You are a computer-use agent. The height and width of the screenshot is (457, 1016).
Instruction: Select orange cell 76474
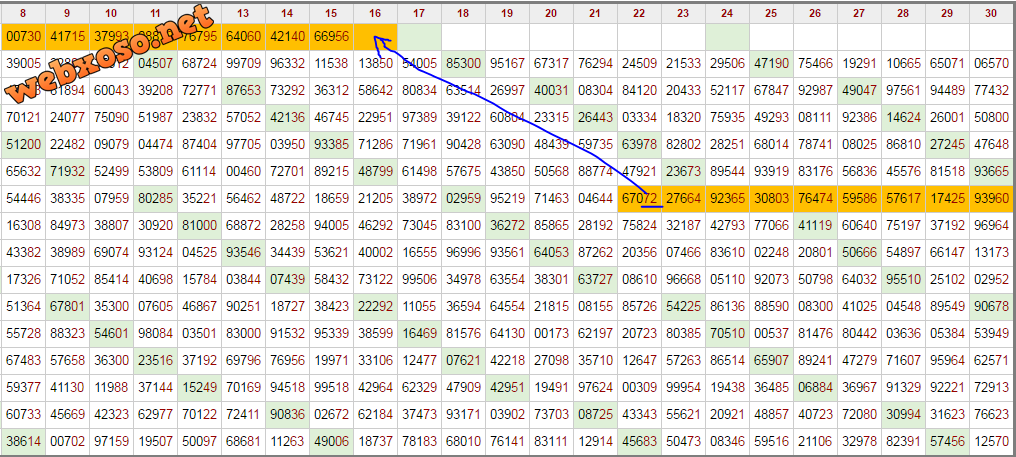pos(815,200)
